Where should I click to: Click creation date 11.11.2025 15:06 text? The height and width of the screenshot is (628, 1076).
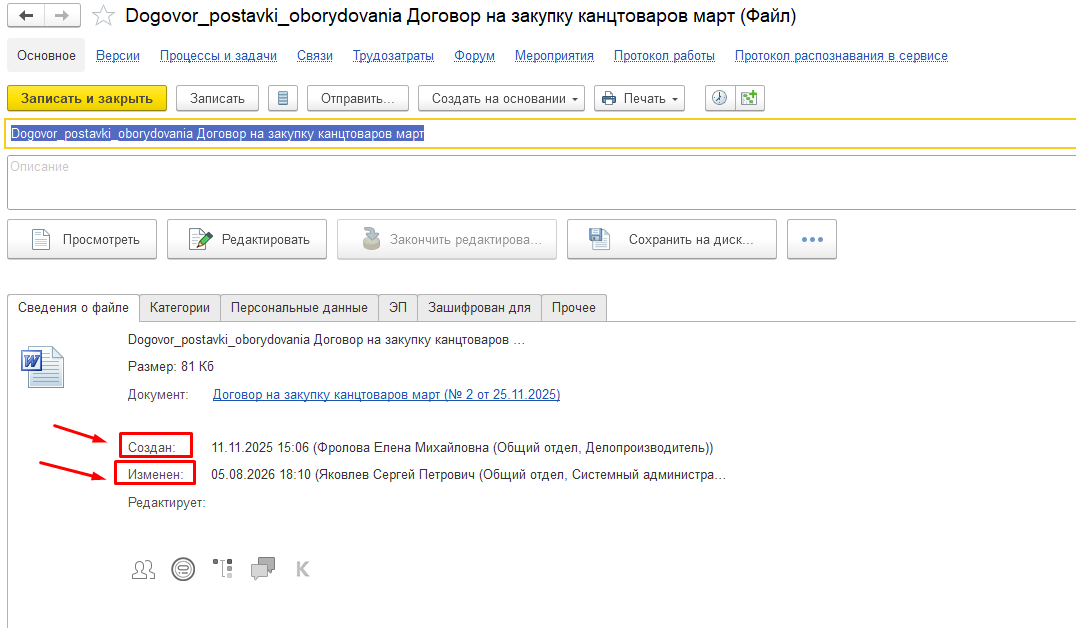(260, 447)
